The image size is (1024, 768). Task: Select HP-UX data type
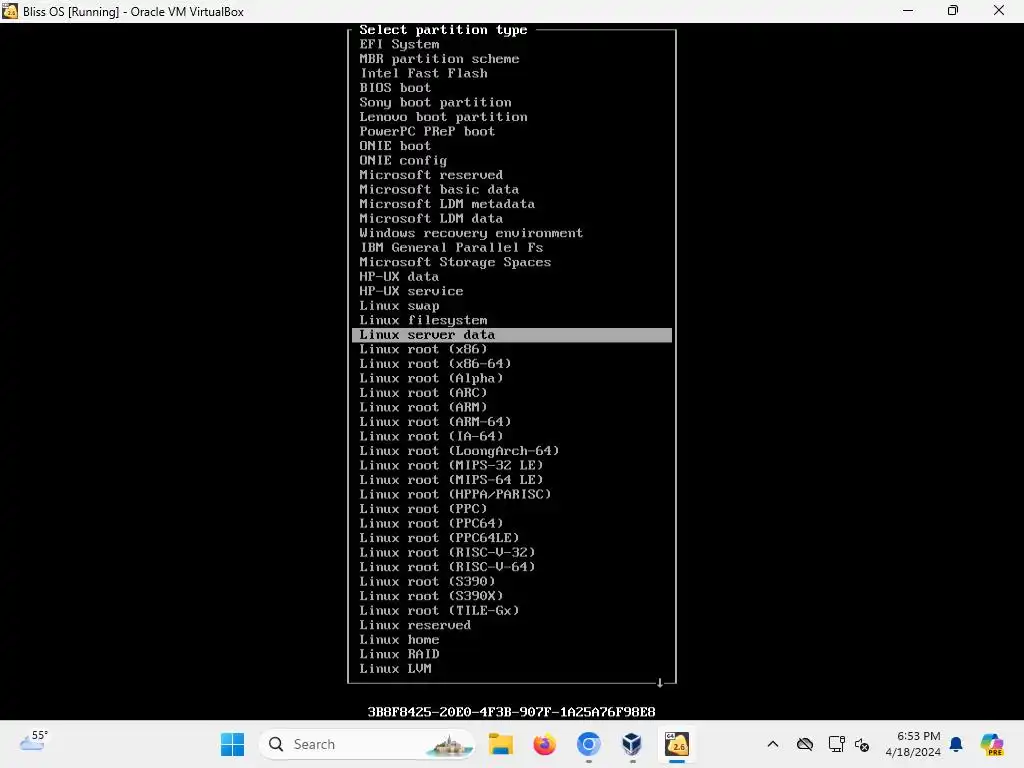click(x=399, y=277)
